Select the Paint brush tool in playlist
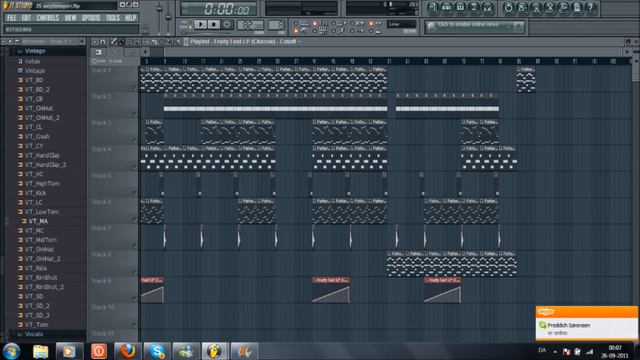 pyautogui.click(x=121, y=42)
